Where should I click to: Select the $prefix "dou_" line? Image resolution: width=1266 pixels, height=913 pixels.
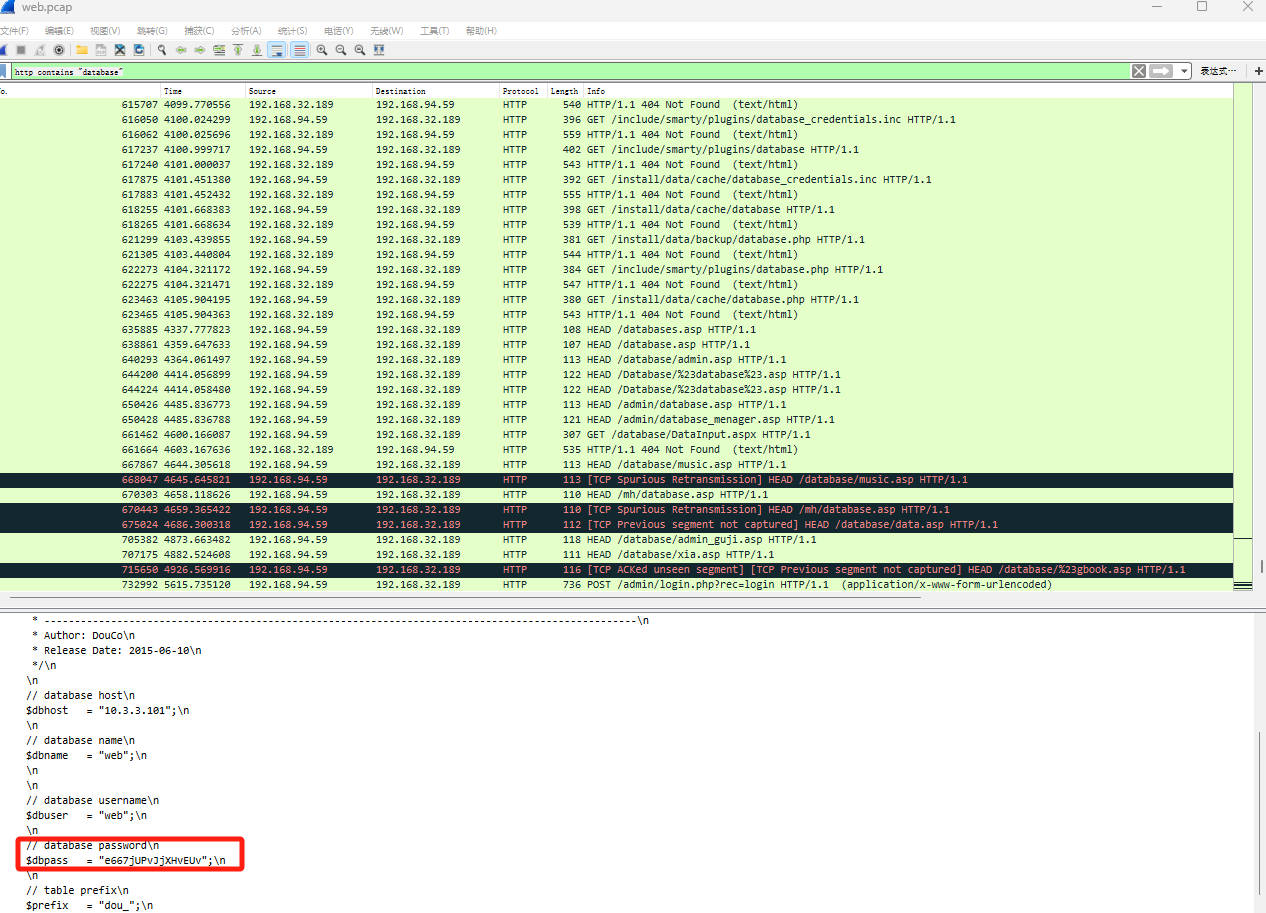tap(90, 905)
